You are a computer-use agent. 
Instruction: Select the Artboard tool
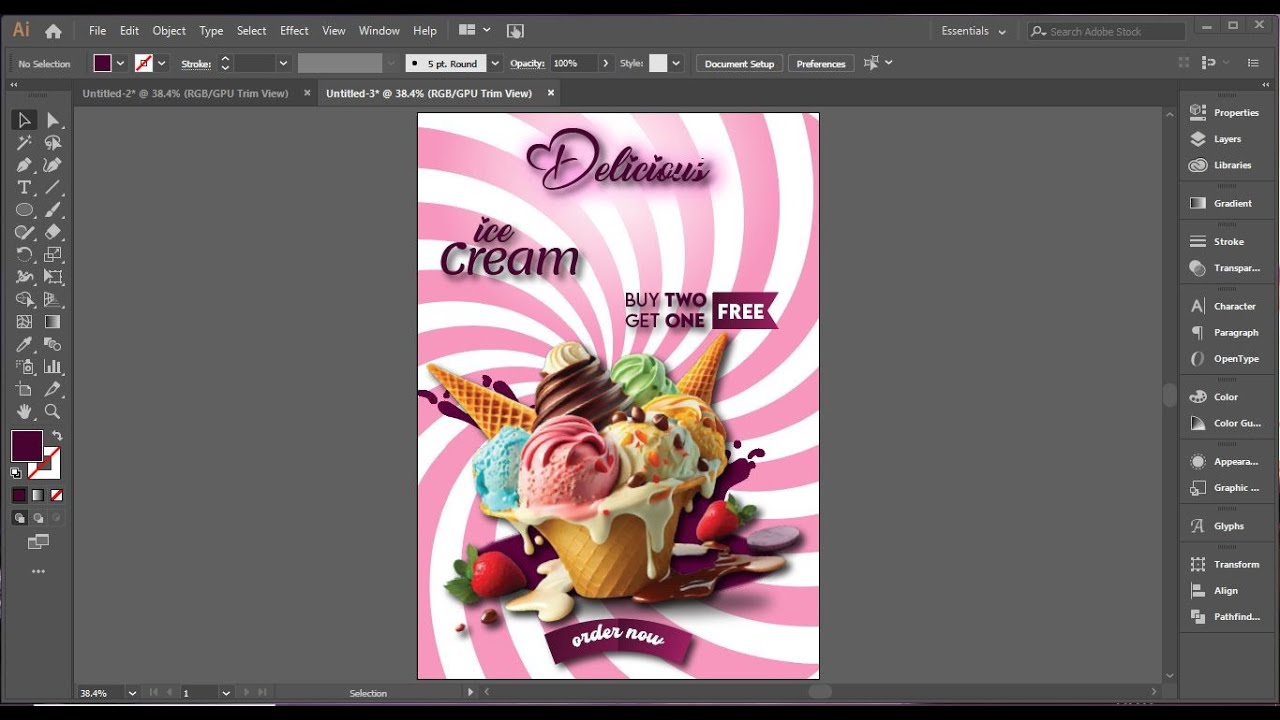point(24,389)
